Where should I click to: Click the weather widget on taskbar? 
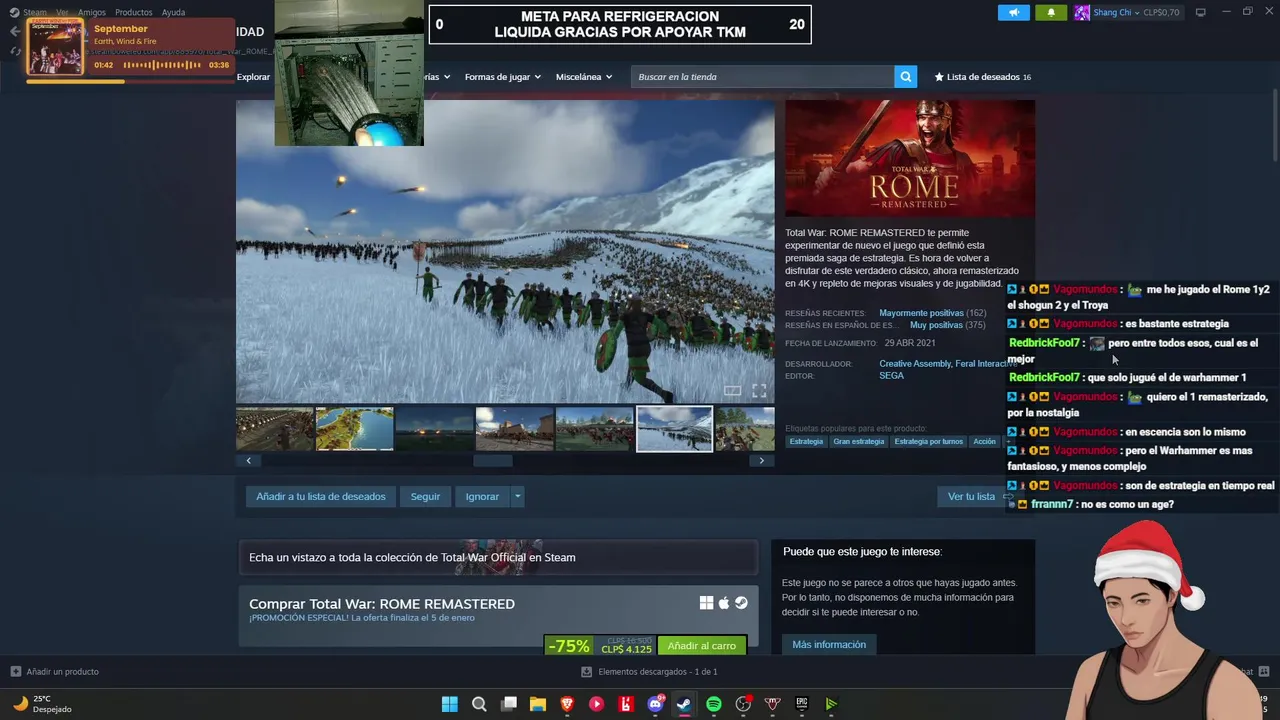tap(42, 704)
